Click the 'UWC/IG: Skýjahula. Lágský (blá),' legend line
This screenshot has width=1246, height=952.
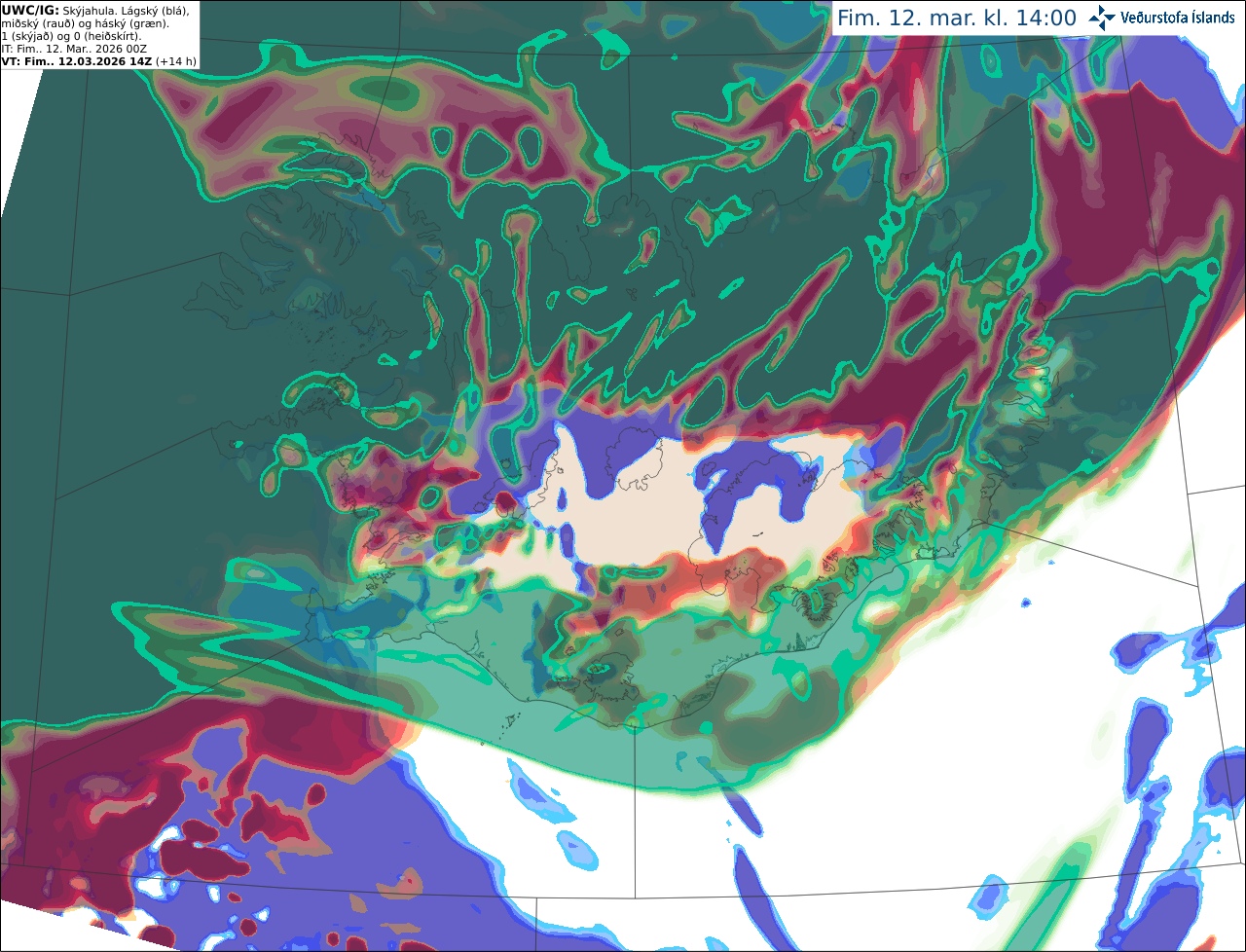95,10
